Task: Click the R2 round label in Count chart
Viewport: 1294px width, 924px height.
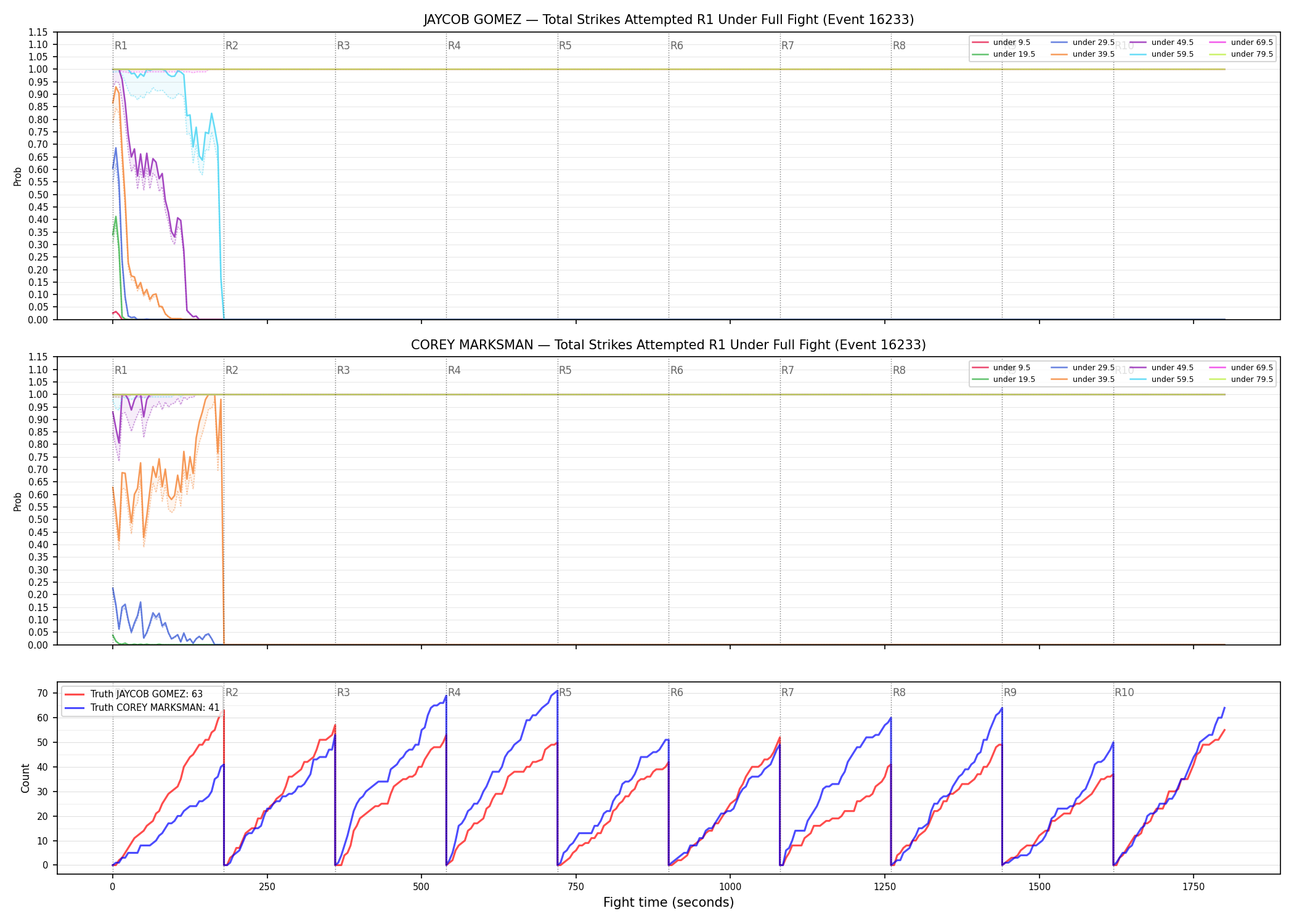Action: (x=232, y=693)
